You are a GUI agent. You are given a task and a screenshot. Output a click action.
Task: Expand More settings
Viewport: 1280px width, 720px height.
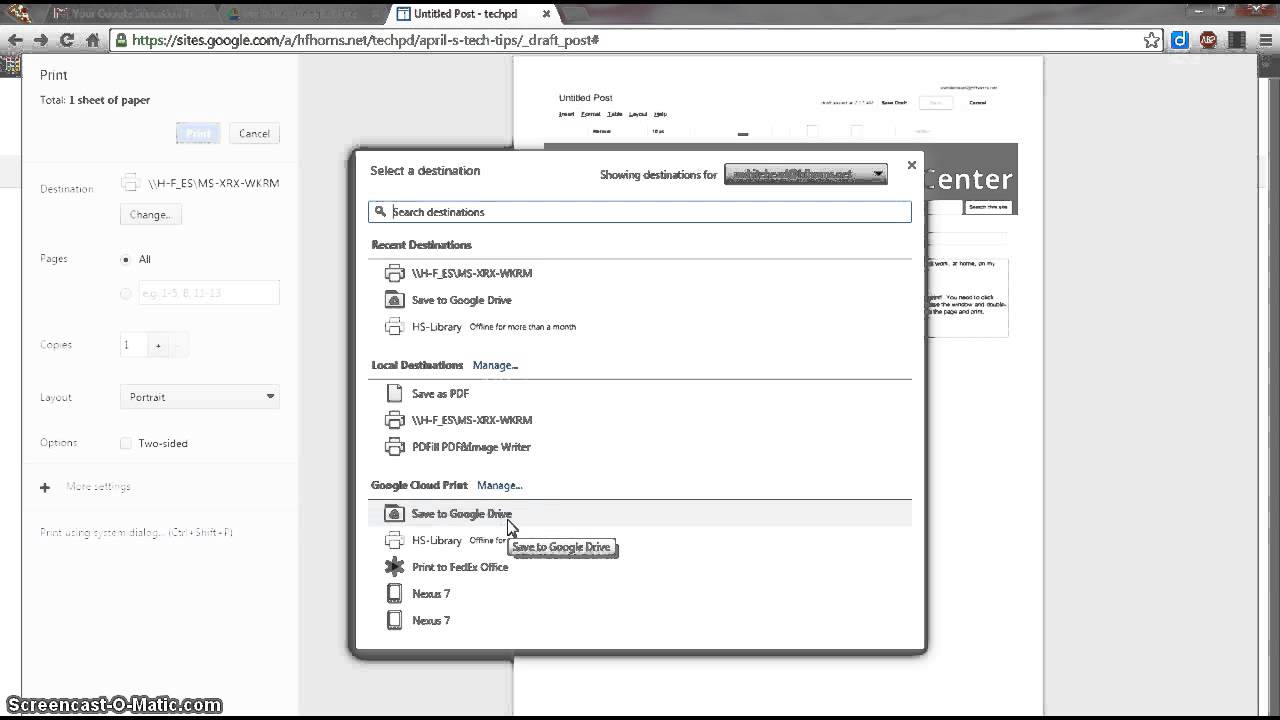point(98,487)
